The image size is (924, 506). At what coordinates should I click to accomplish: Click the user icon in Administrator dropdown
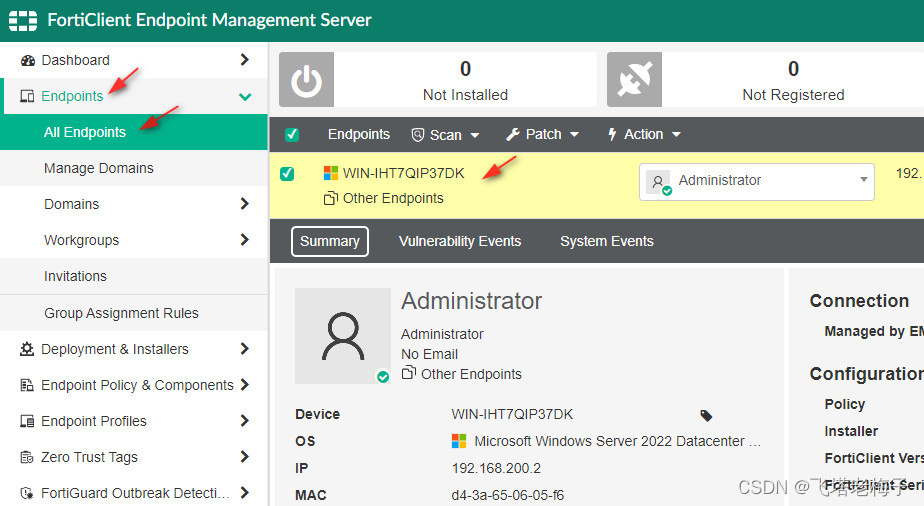pyautogui.click(x=658, y=182)
